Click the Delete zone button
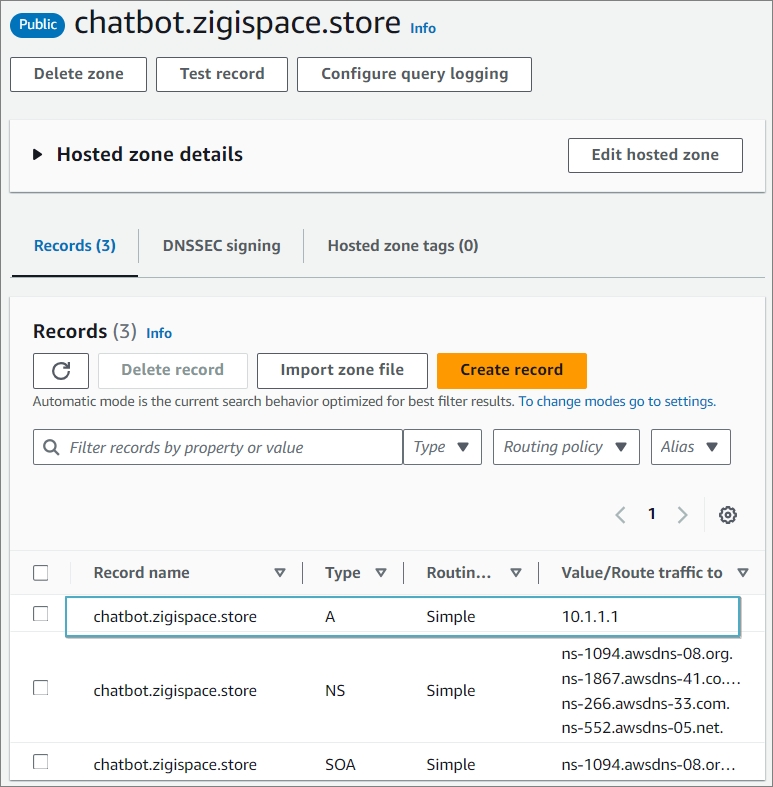 click(x=78, y=74)
